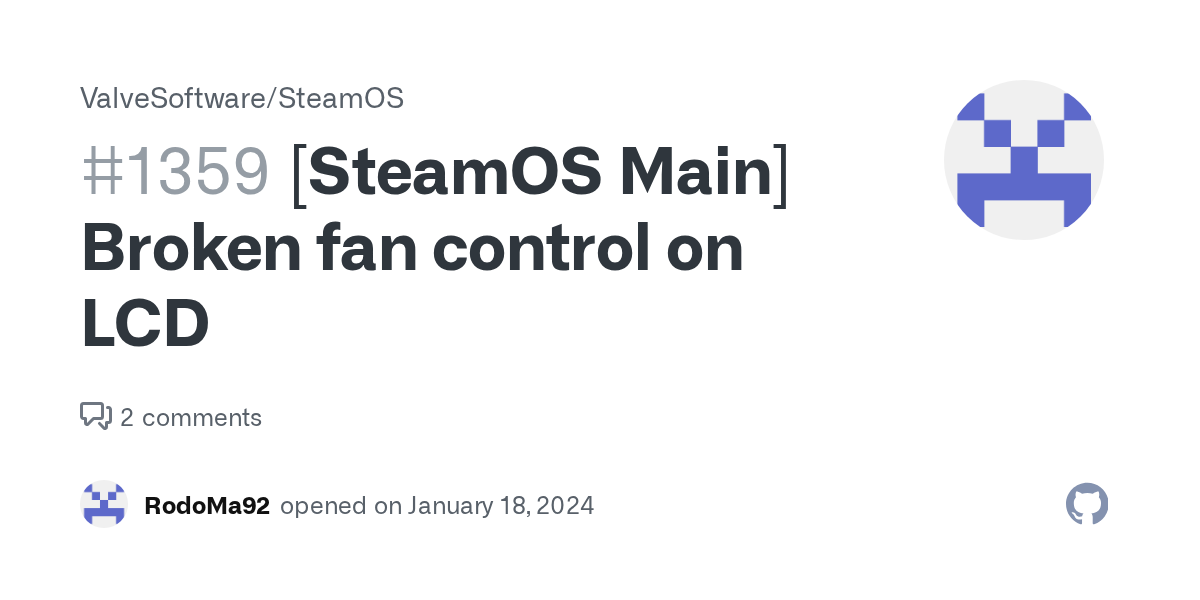
Task: Click the large identicon avatar image
Action: pyautogui.click(x=1024, y=160)
